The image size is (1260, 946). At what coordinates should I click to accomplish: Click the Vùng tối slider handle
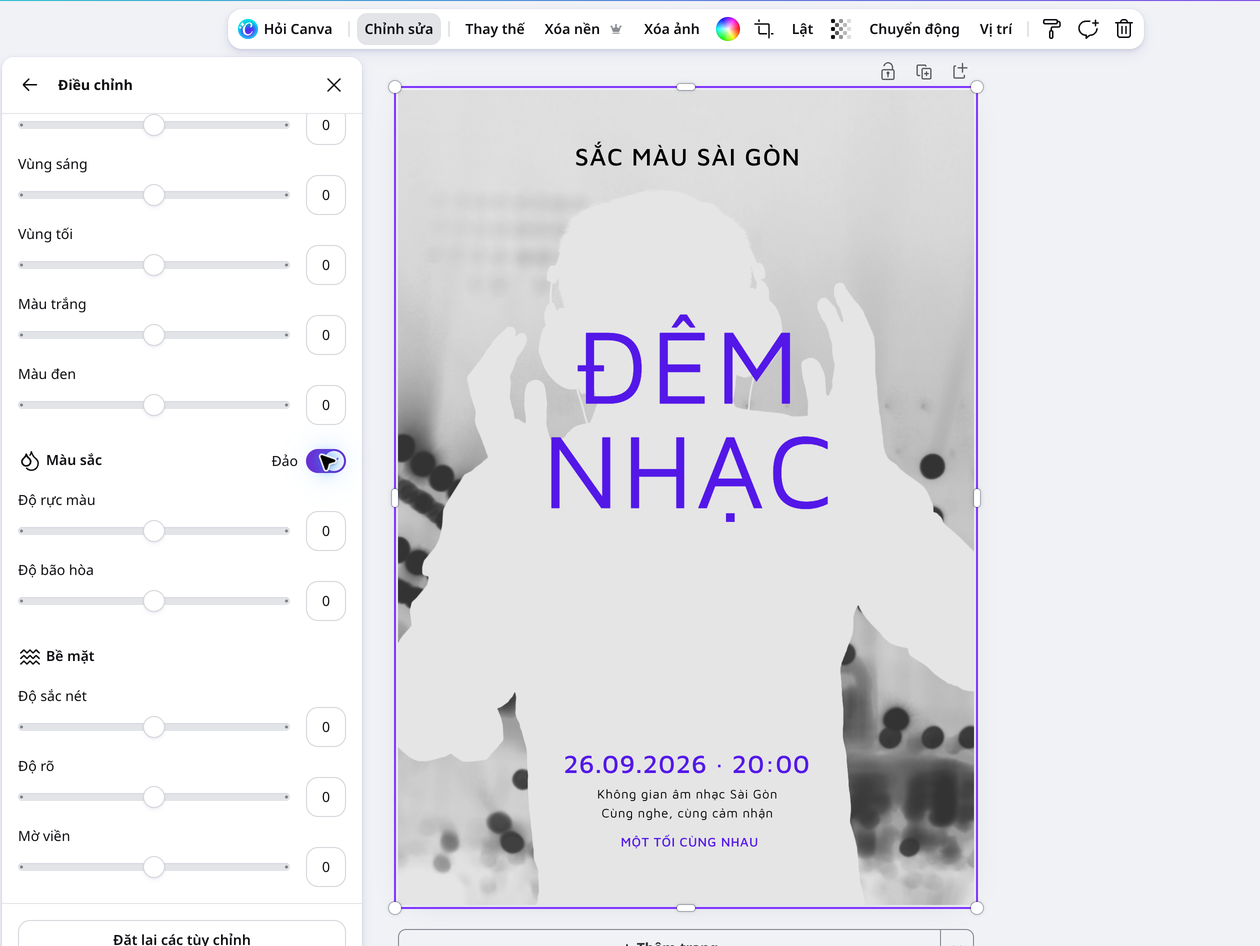(x=154, y=265)
